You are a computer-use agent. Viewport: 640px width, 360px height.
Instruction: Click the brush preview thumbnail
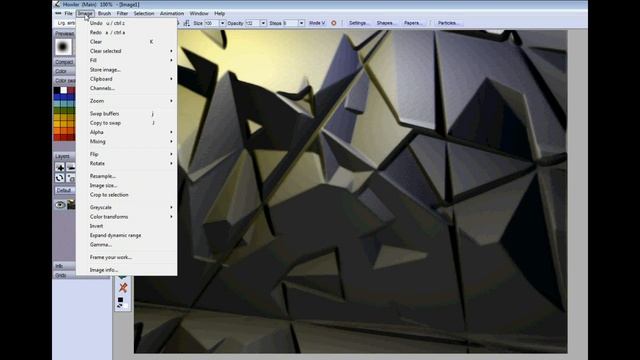point(63,47)
